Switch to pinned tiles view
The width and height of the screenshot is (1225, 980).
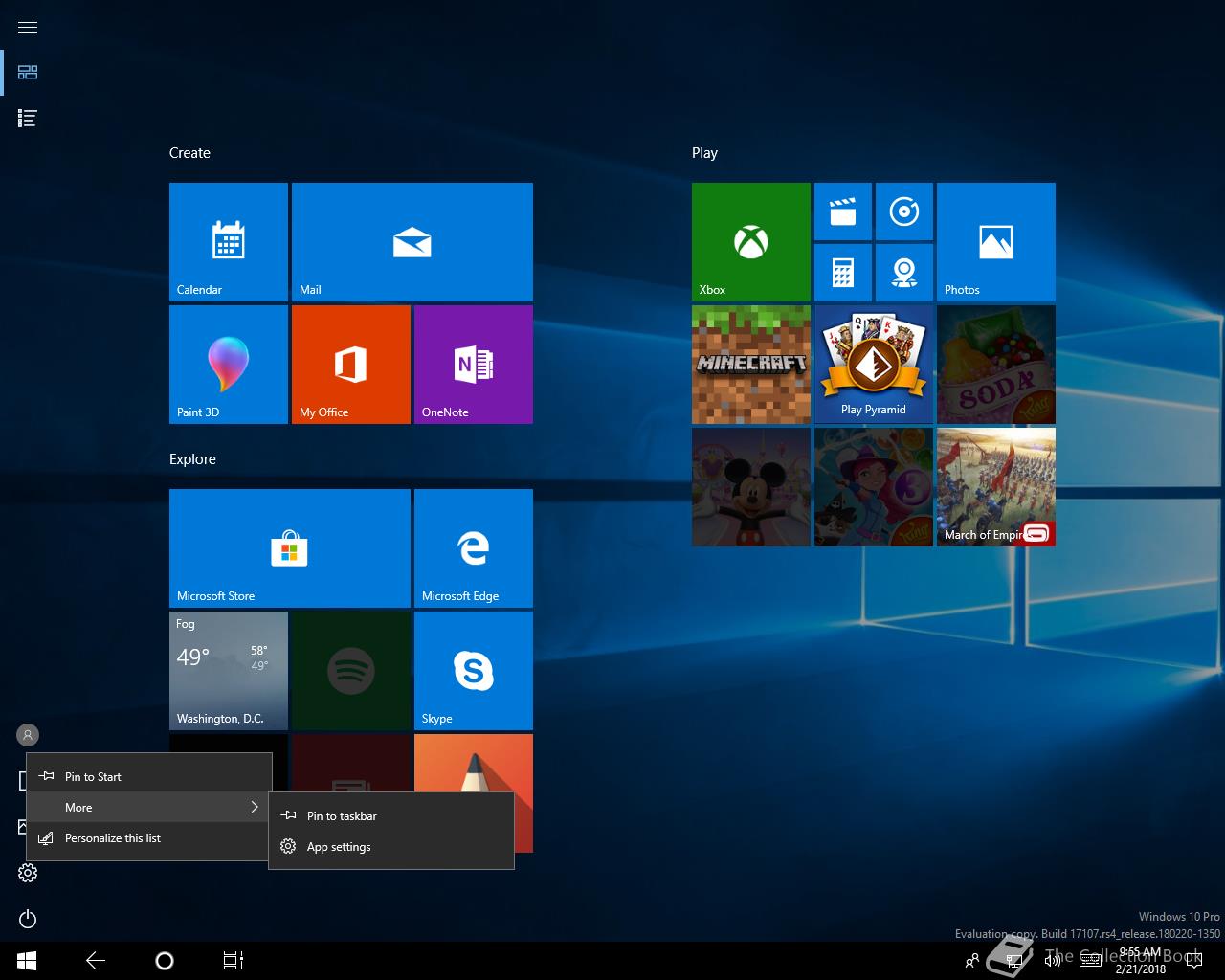(x=28, y=73)
